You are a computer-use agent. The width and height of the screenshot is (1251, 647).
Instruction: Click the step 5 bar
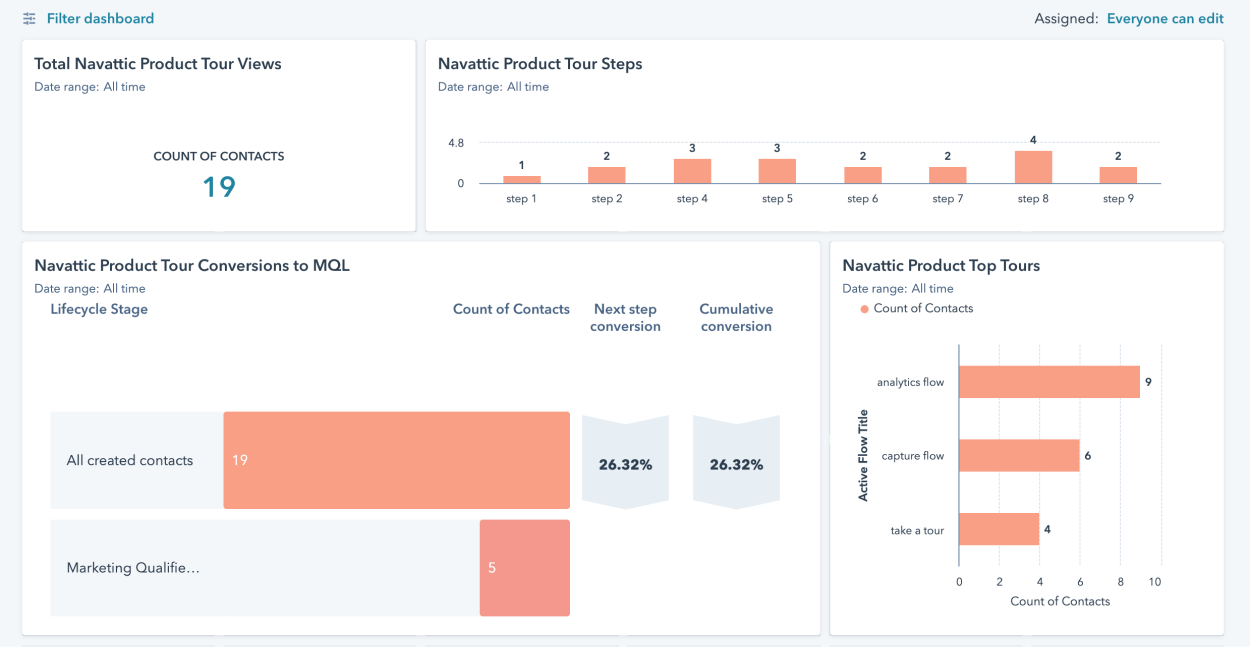777,171
